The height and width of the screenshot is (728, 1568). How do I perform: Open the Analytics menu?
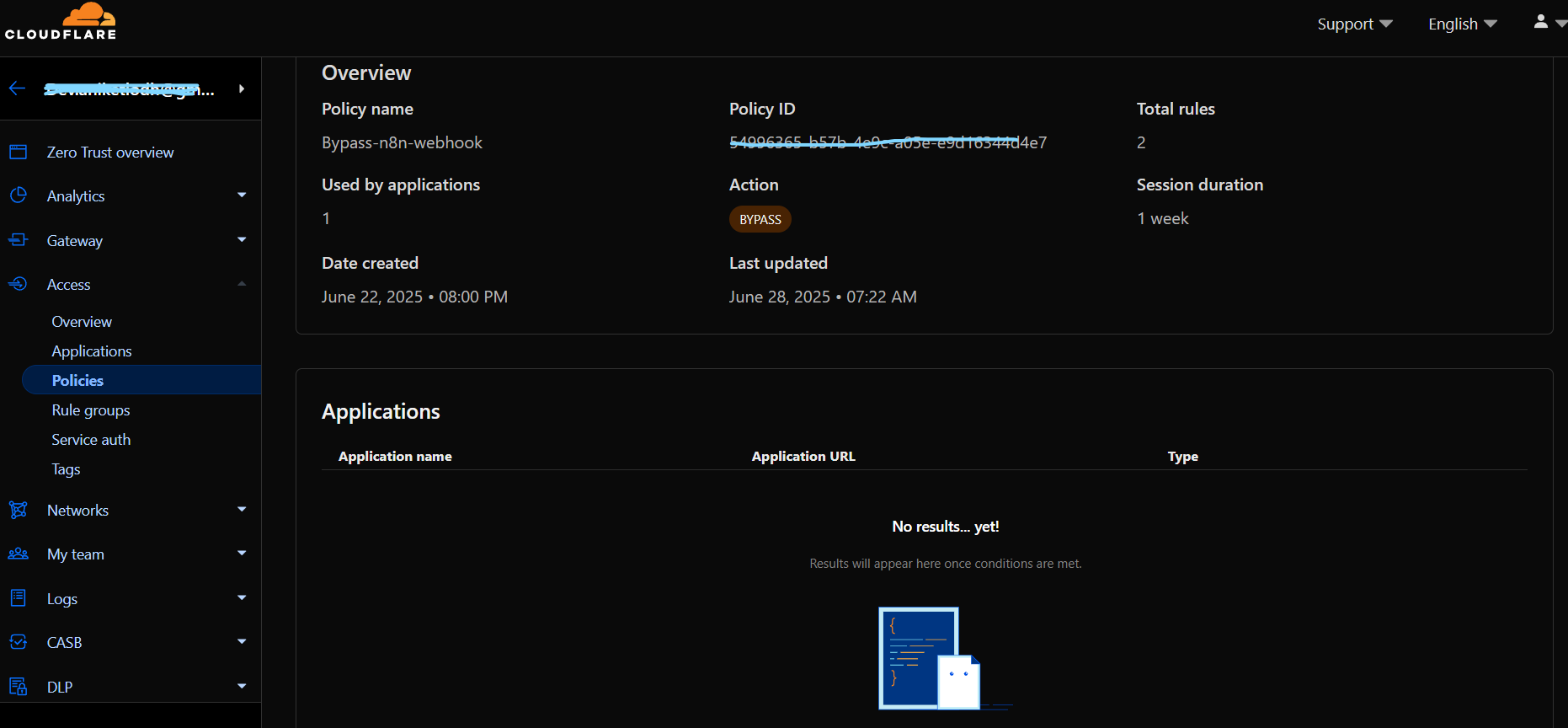pyautogui.click(x=76, y=195)
